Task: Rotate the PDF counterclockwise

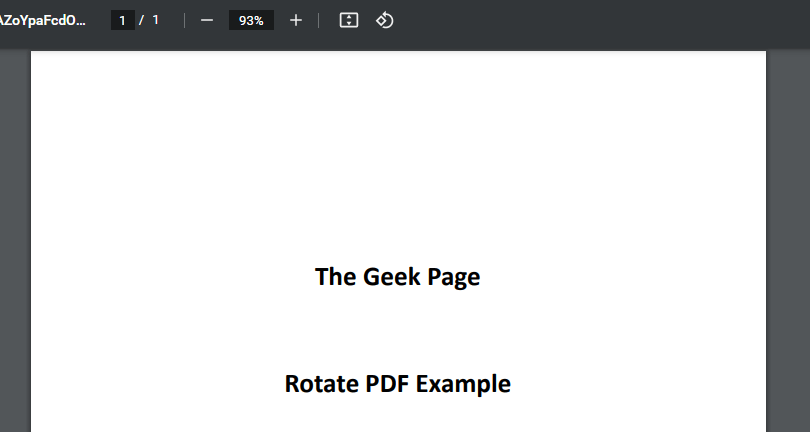Action: pyautogui.click(x=384, y=20)
